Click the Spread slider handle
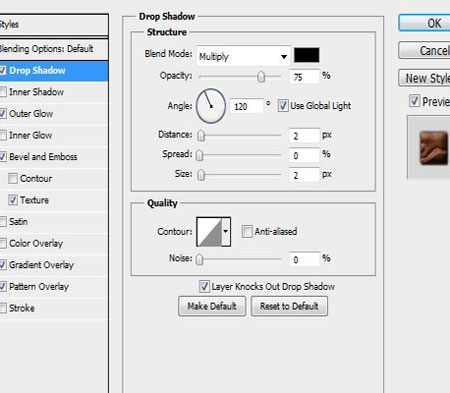Screen dimensions: 450x393 199,155
